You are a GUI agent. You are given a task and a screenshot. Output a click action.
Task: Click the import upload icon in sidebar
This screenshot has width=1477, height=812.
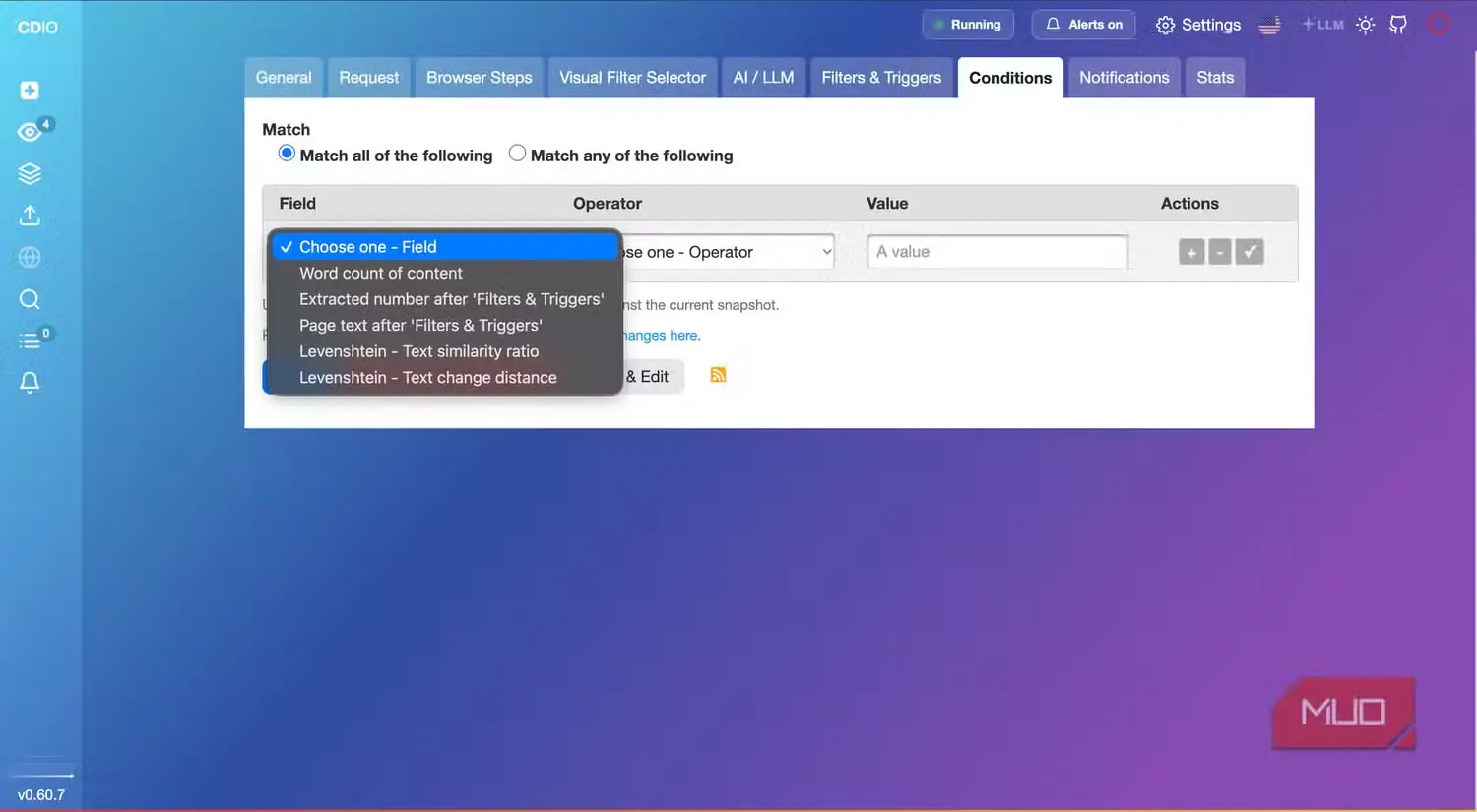(30, 216)
